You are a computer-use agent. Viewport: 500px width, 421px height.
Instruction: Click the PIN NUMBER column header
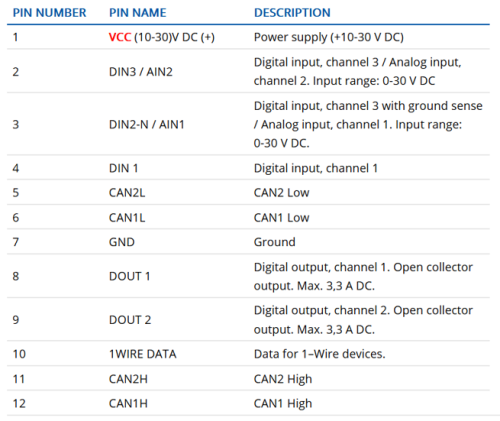[x=49, y=13]
